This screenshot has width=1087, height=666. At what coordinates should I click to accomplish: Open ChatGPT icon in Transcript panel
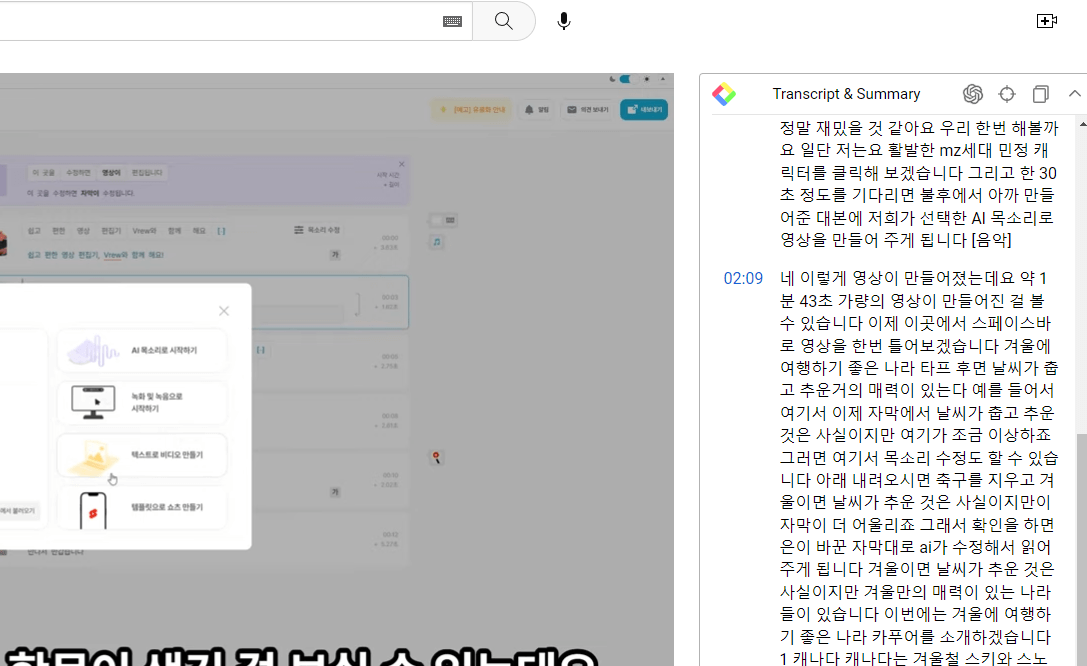pos(972,93)
